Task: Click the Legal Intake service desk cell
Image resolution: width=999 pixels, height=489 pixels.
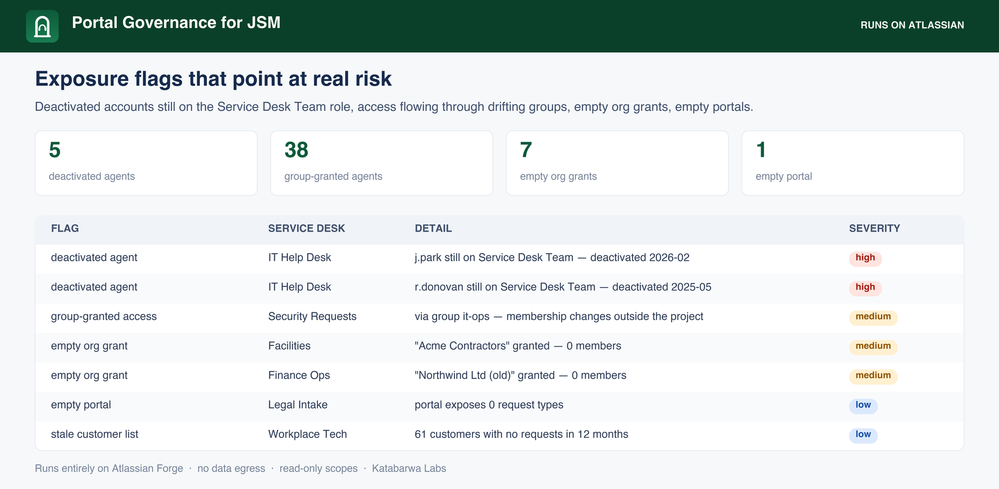Action: click(x=298, y=405)
